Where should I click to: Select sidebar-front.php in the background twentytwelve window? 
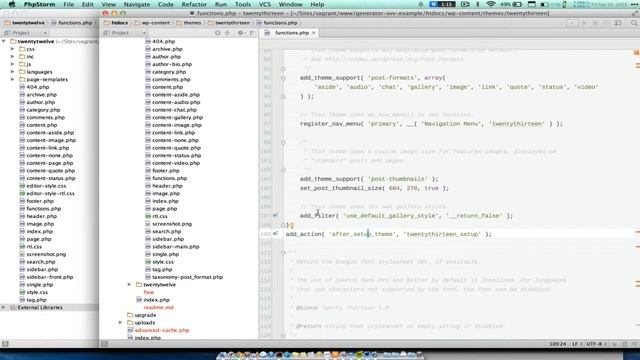(x=50, y=277)
